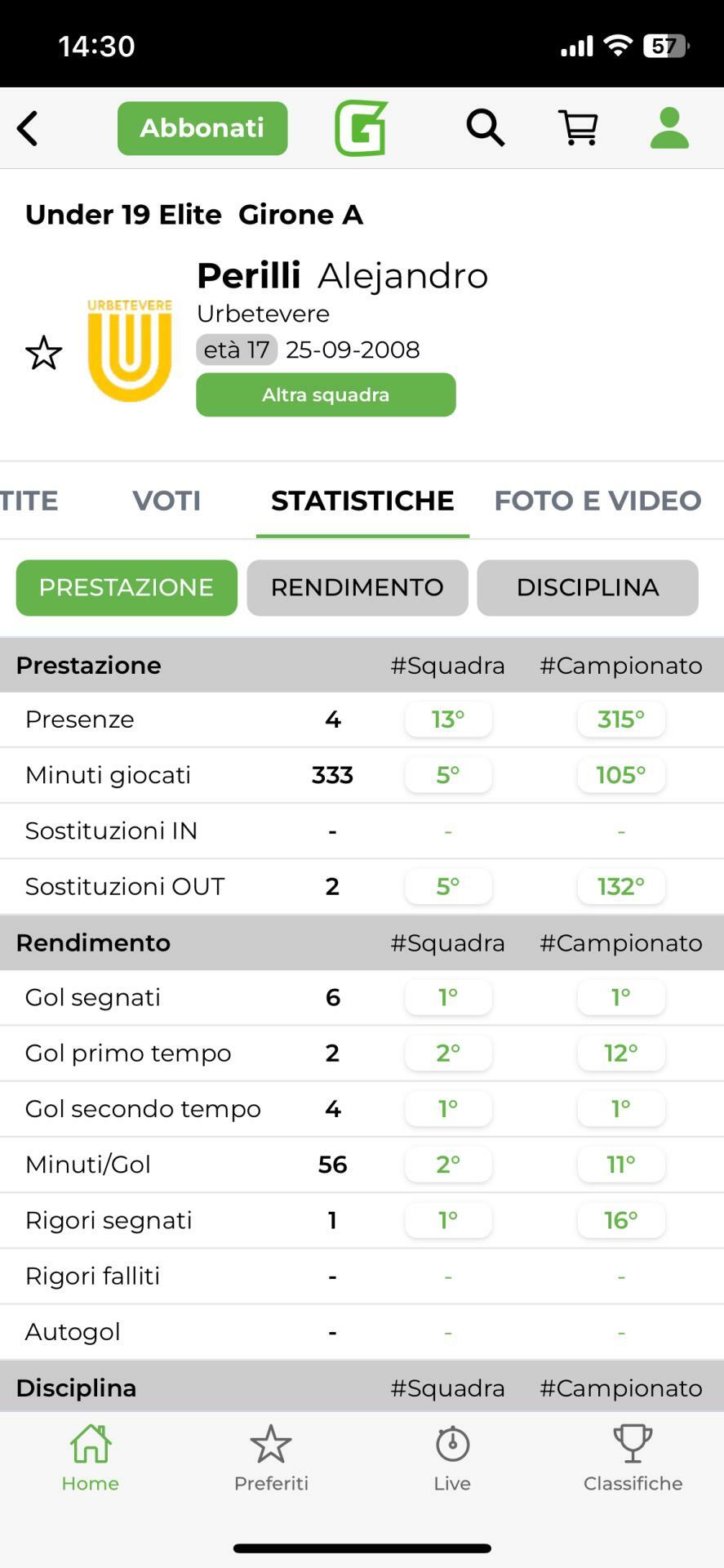Mark Perilli as favorite with the star
Image resolution: width=724 pixels, height=1568 pixels.
pyautogui.click(x=44, y=353)
